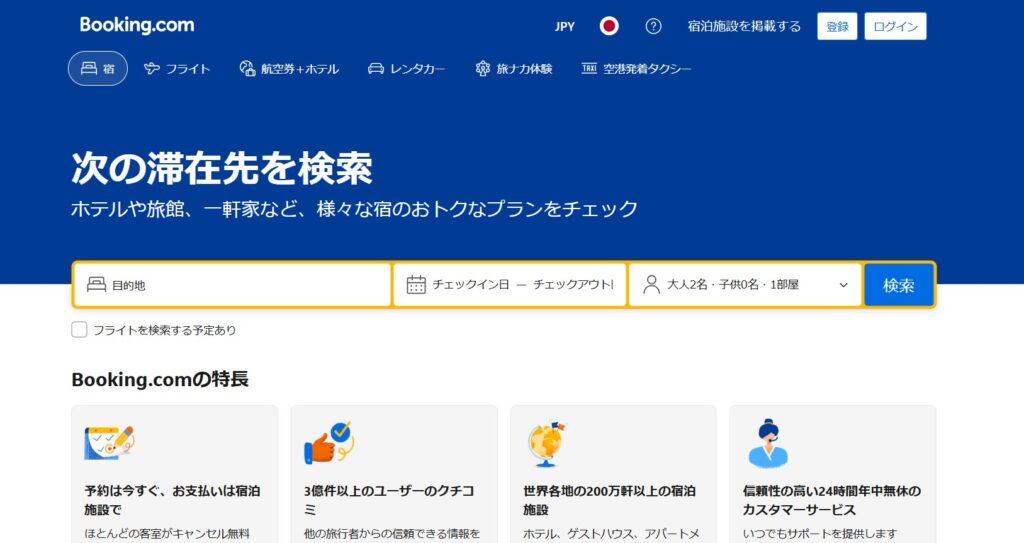Click the calendar and pencil illustration
This screenshot has width=1024, height=543.
(x=109, y=442)
